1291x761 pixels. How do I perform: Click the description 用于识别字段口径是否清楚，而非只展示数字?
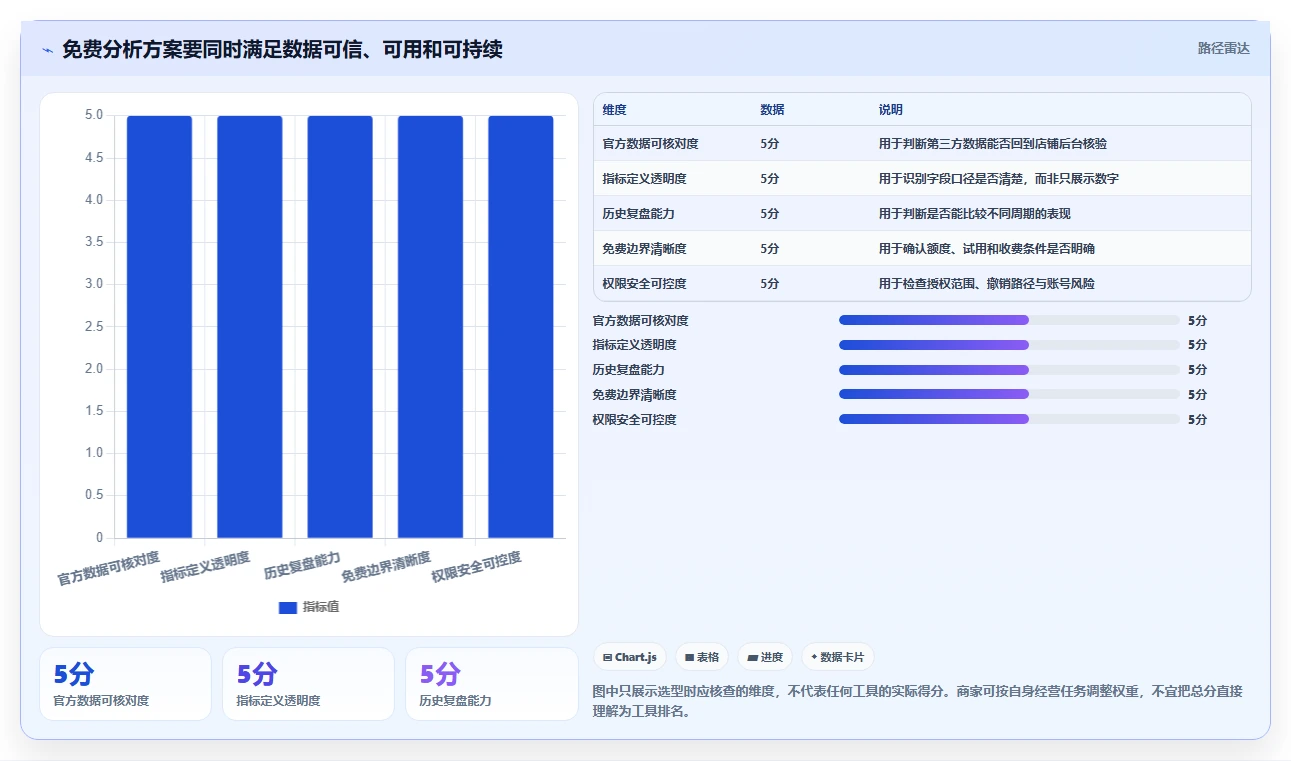coord(999,179)
